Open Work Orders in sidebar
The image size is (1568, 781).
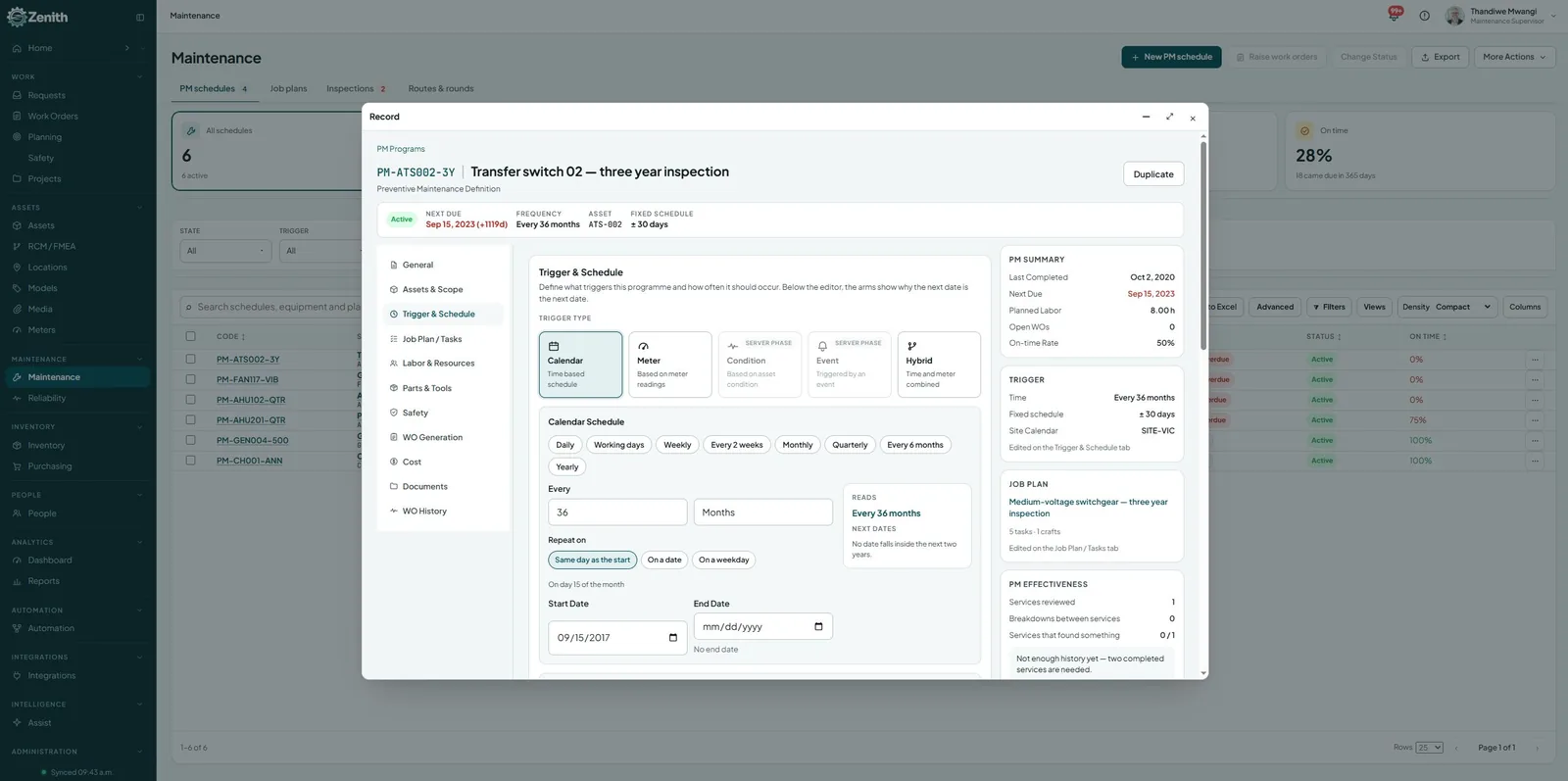pyautogui.click(x=53, y=116)
